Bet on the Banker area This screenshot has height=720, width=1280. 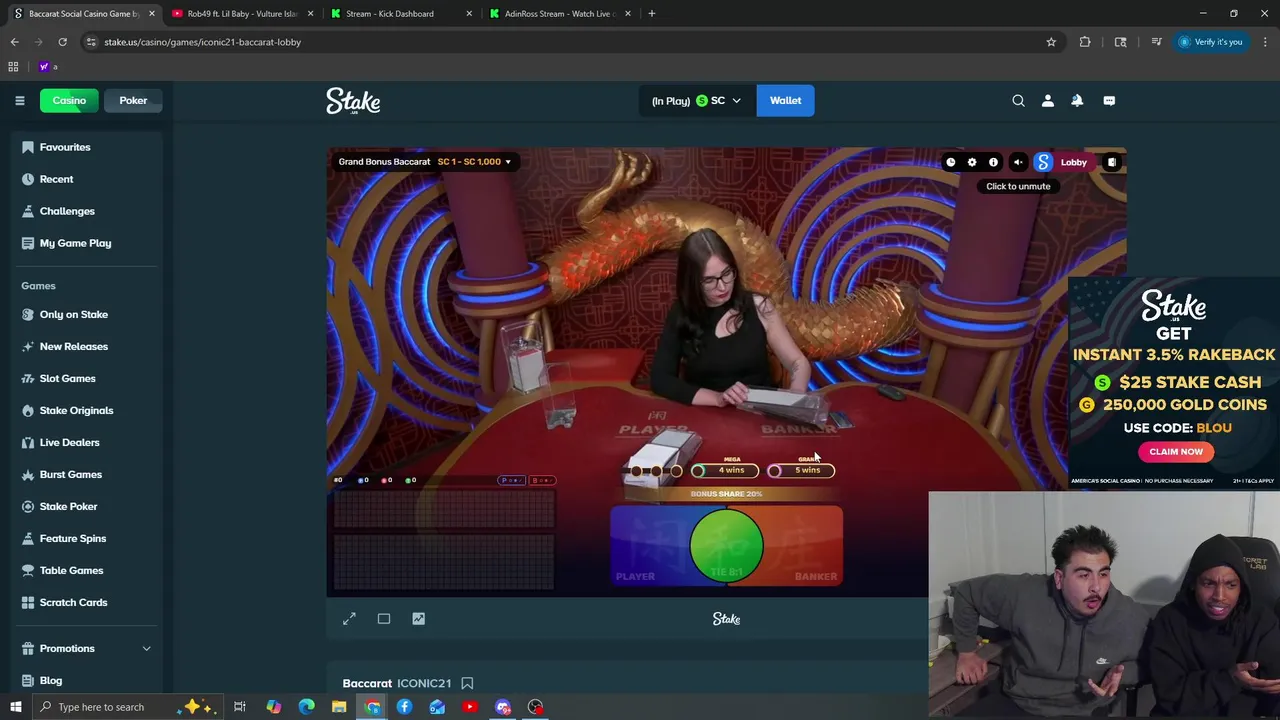click(x=806, y=545)
